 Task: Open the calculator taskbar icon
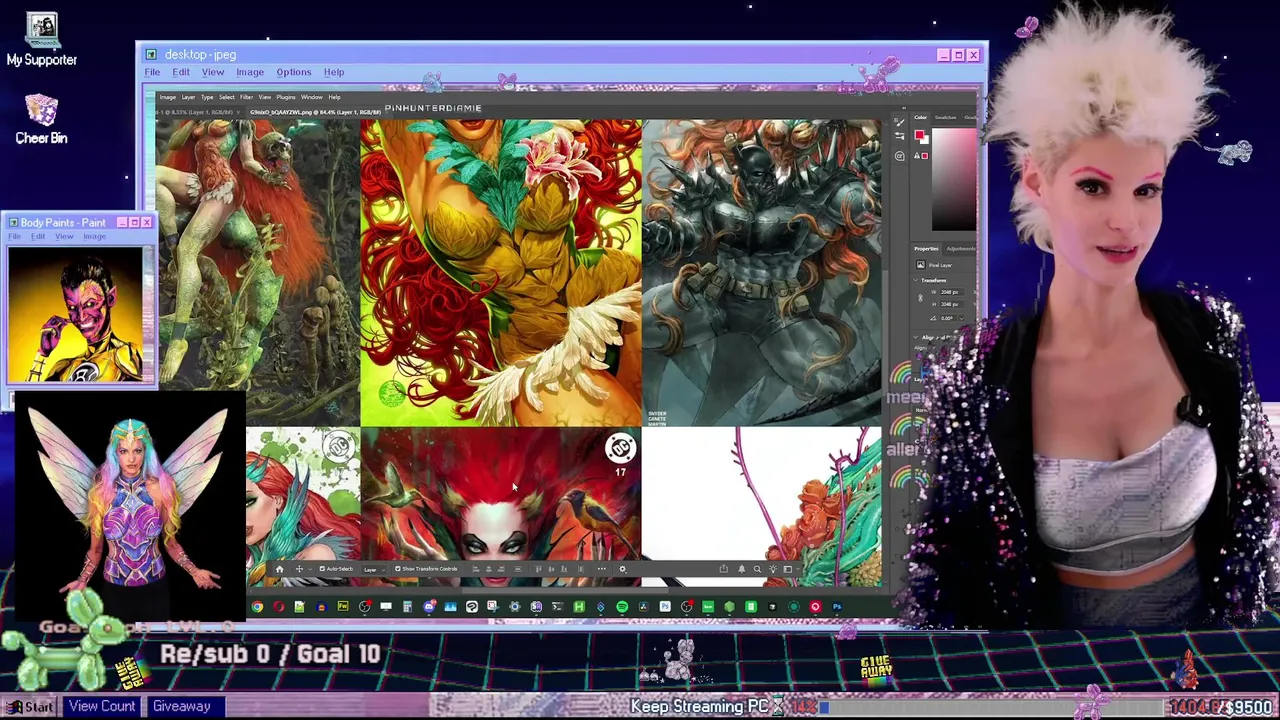pyautogui.click(x=407, y=607)
